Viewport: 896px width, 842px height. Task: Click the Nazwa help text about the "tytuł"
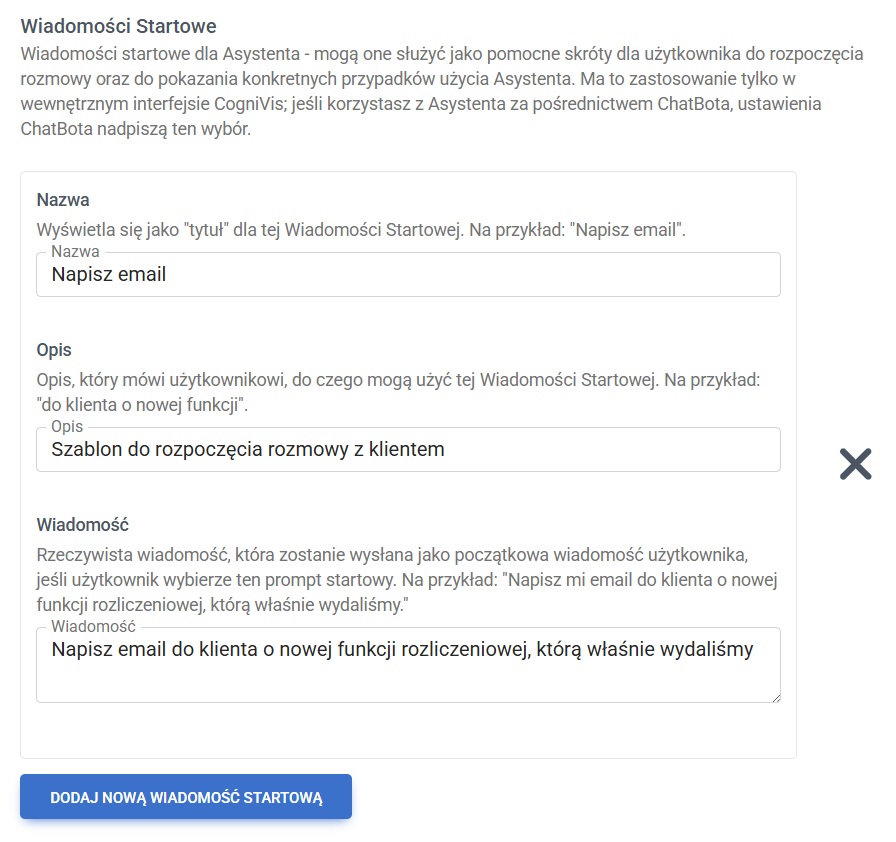[360, 229]
